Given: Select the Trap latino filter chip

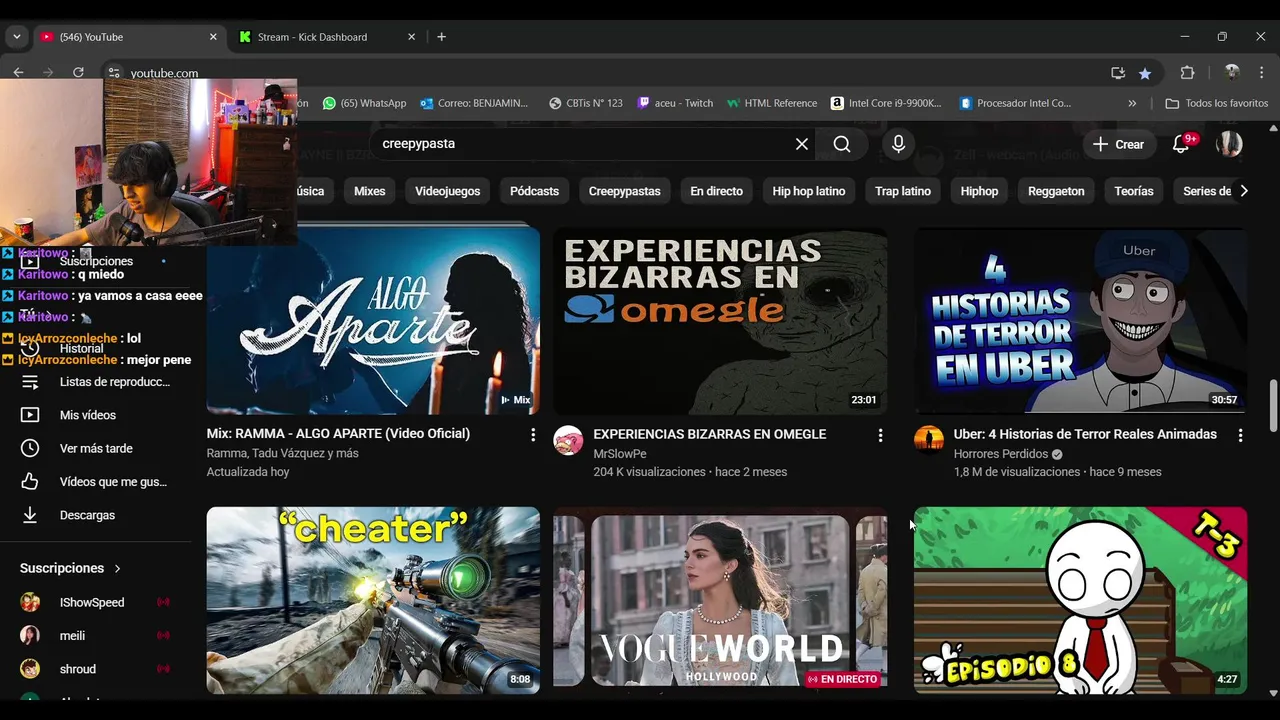Looking at the screenshot, I should point(902,191).
